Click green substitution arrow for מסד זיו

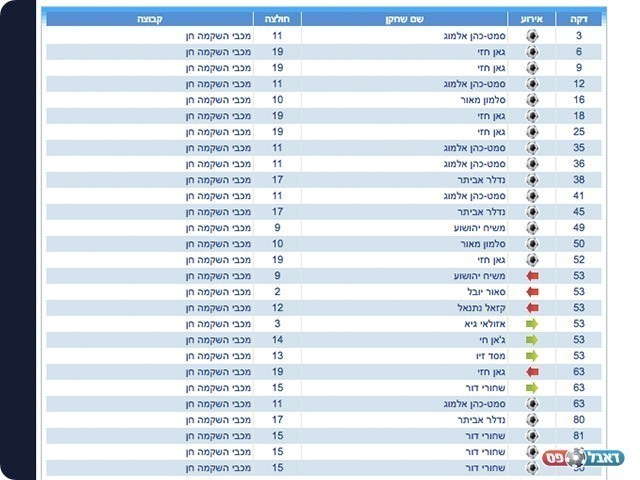(x=532, y=355)
